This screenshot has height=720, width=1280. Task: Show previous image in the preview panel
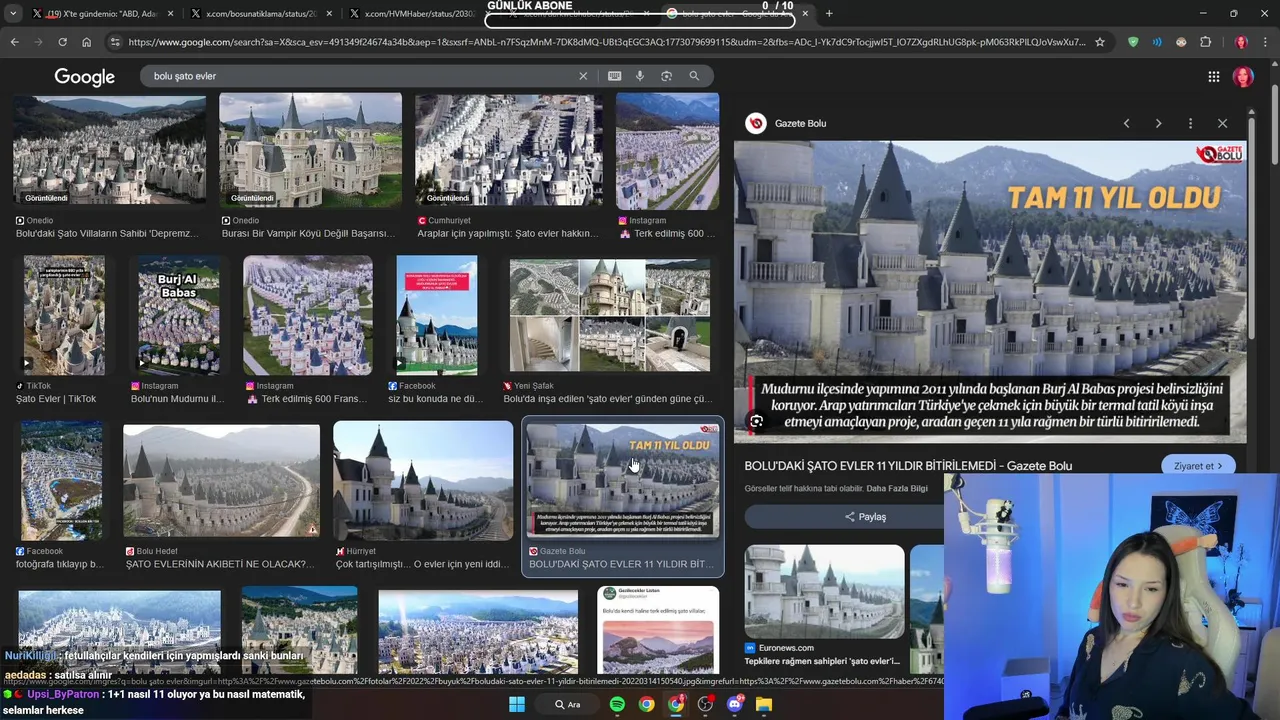pyautogui.click(x=1126, y=123)
